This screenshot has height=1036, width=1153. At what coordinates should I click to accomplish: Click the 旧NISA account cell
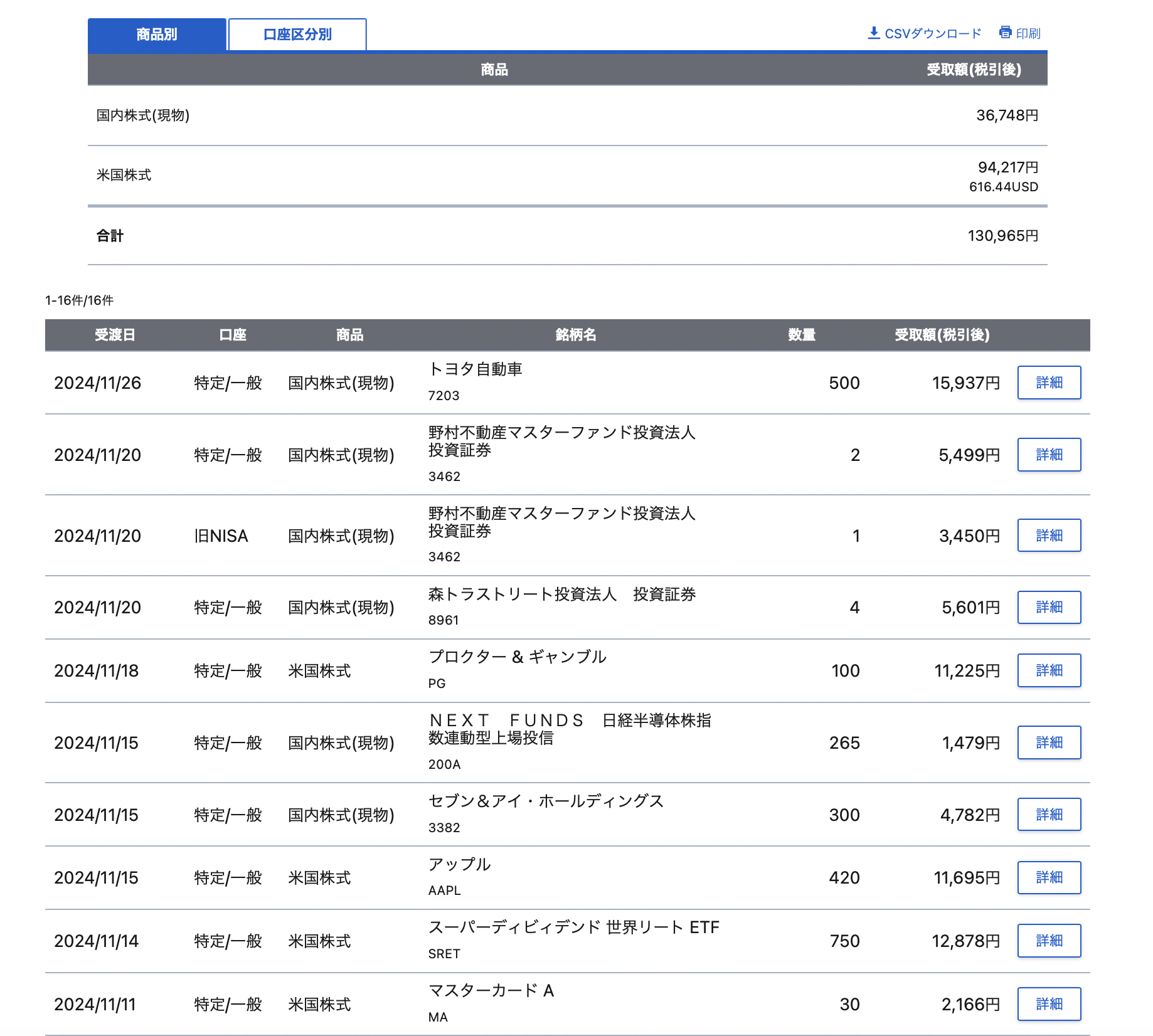pos(221,536)
